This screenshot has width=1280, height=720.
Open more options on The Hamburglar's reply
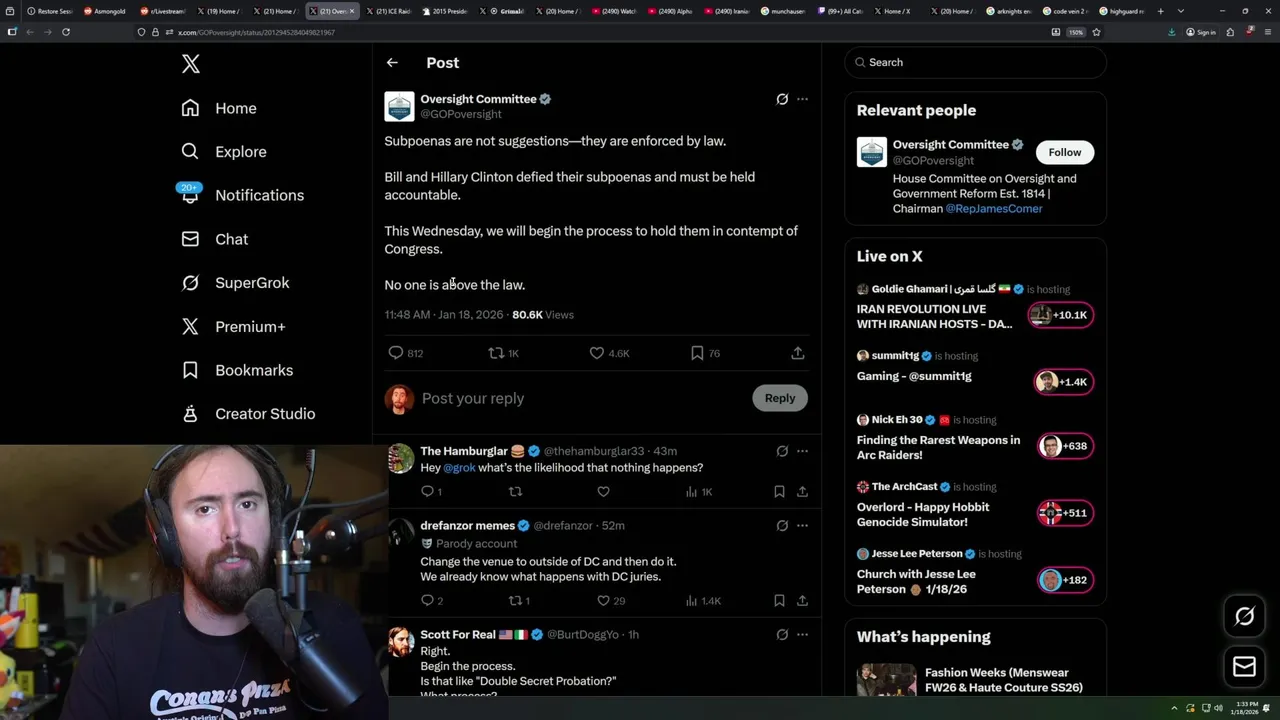coord(802,451)
